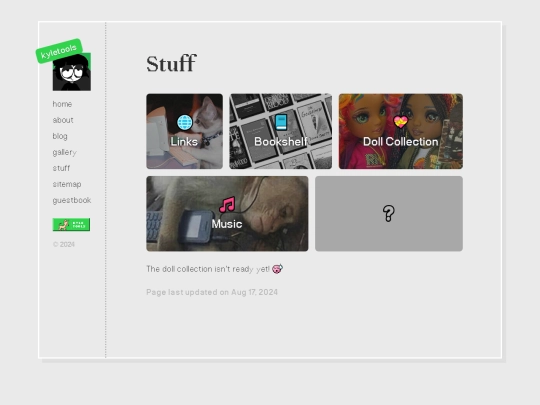Image resolution: width=540 pixels, height=405 pixels.
Task: Select stuff in the sidebar navigation
Action: click(x=61, y=168)
